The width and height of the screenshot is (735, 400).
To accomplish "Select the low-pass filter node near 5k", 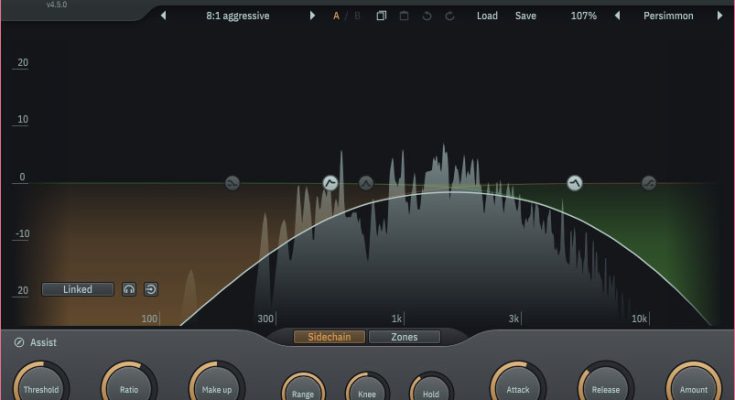I will click(575, 183).
